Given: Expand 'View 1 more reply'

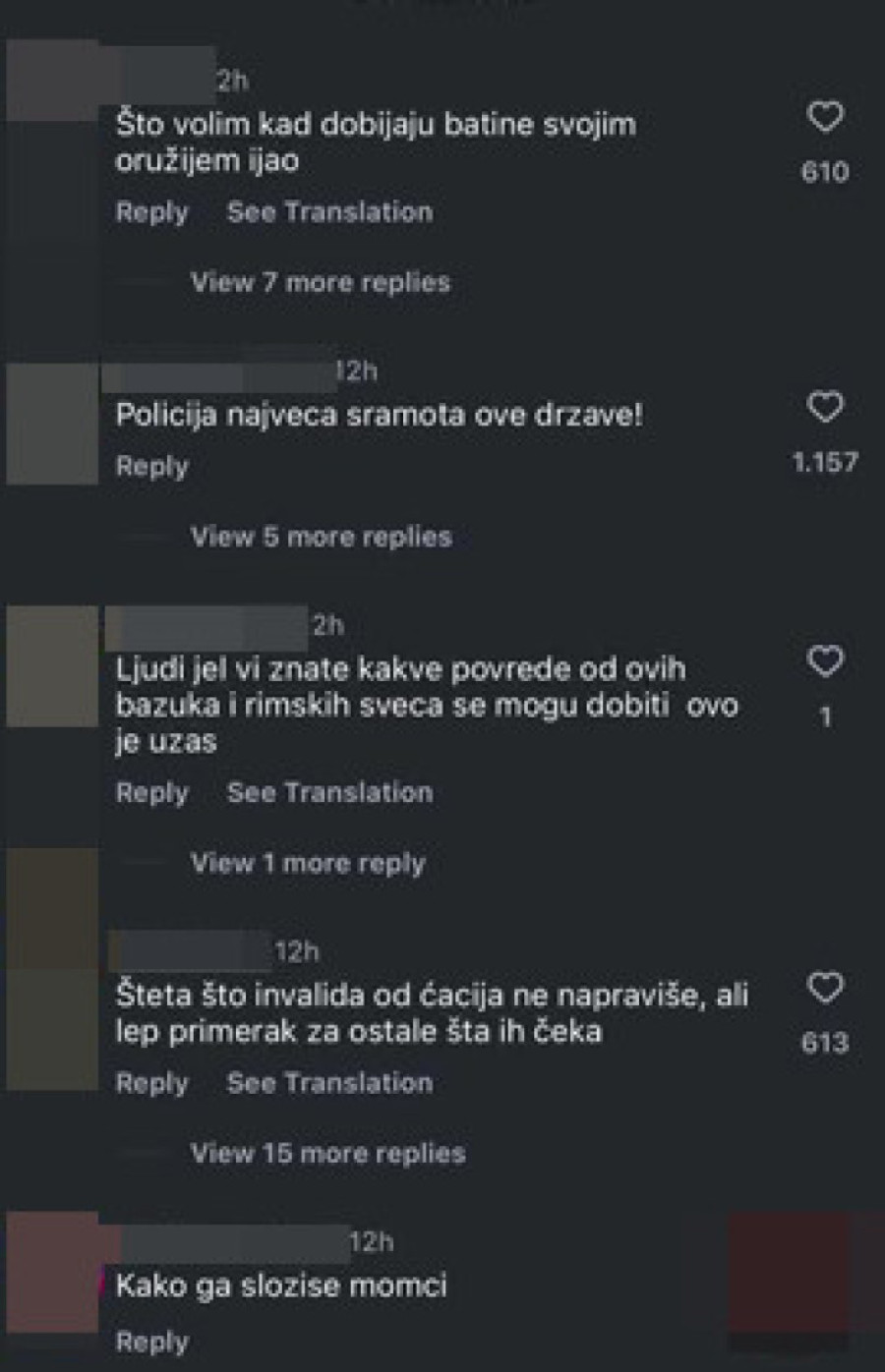Looking at the screenshot, I should tap(307, 865).
